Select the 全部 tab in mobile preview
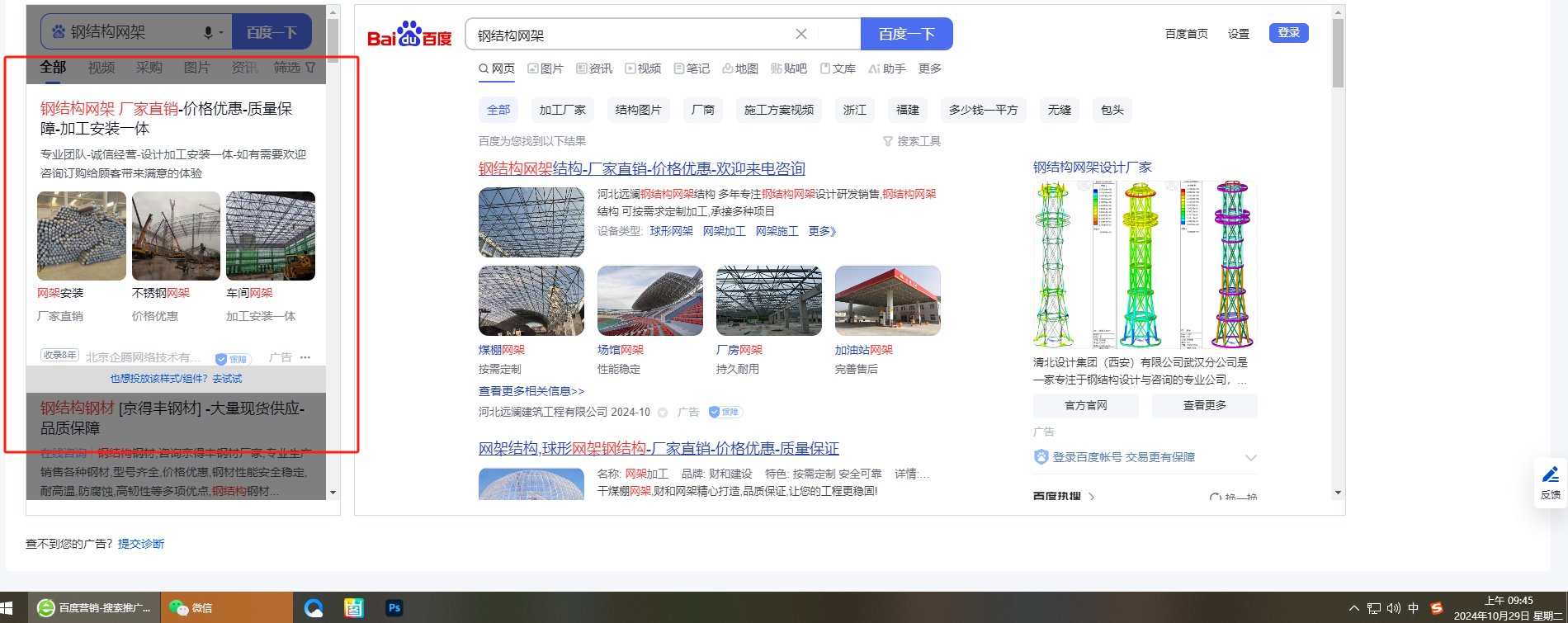 click(x=54, y=68)
